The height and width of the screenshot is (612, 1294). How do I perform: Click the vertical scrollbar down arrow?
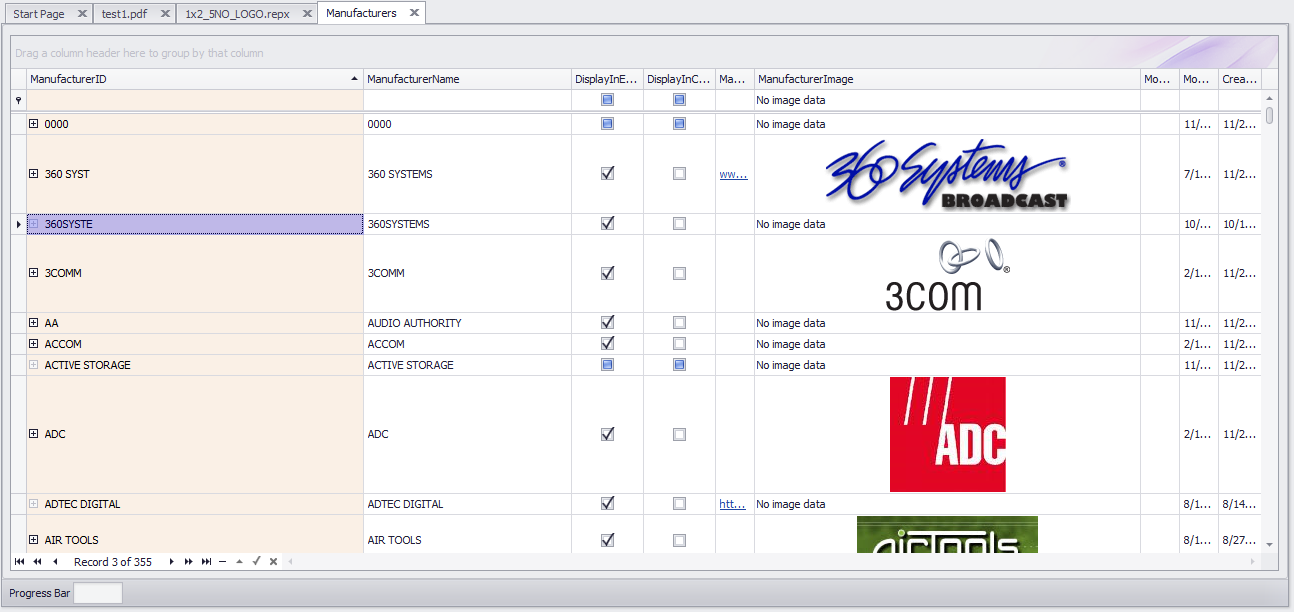(x=1270, y=545)
